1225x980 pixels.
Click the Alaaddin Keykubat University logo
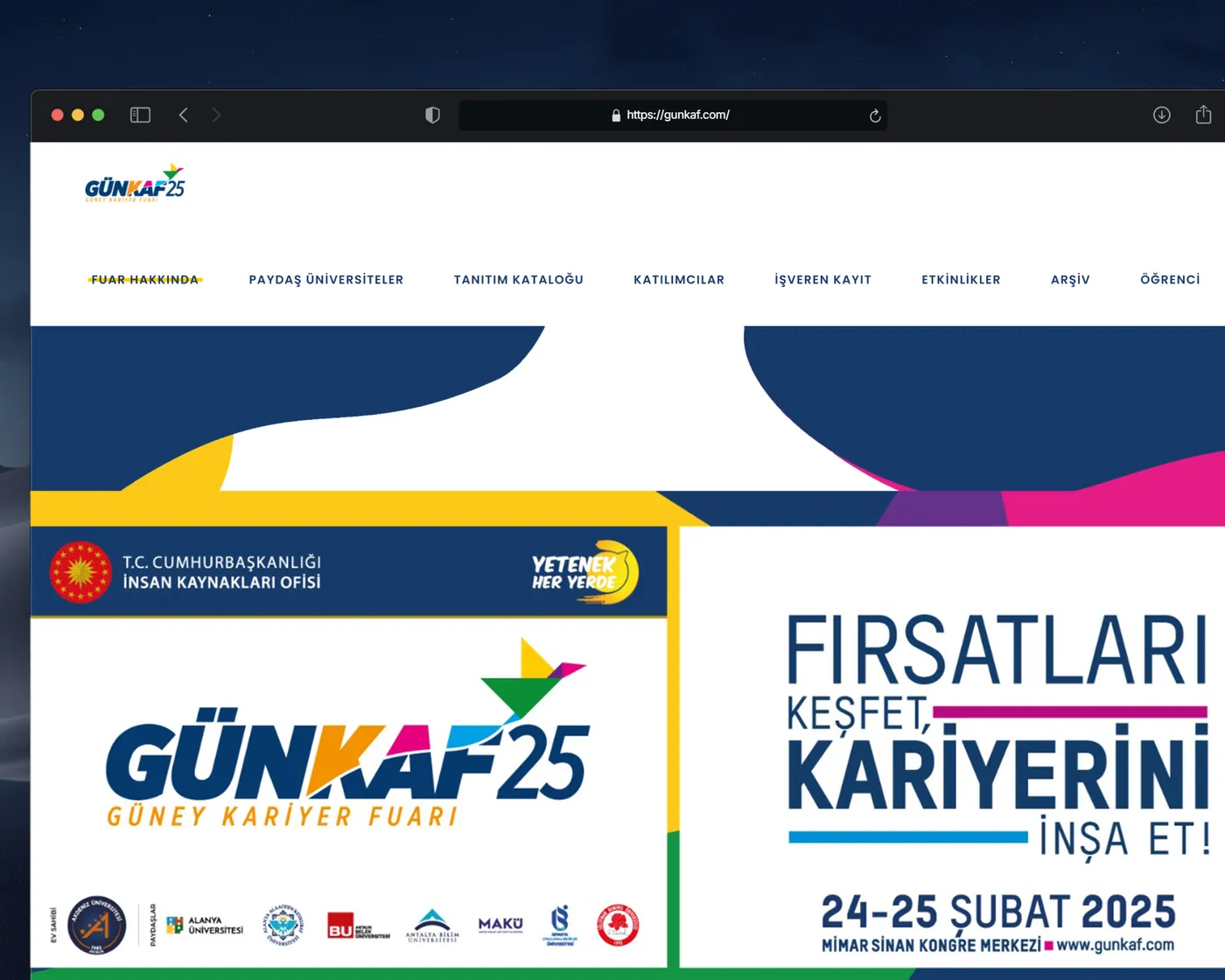pos(283,925)
